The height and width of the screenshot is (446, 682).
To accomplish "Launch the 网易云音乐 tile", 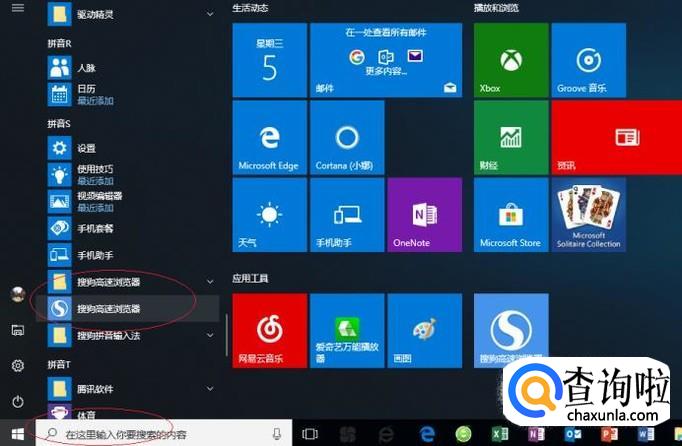I will (x=270, y=331).
